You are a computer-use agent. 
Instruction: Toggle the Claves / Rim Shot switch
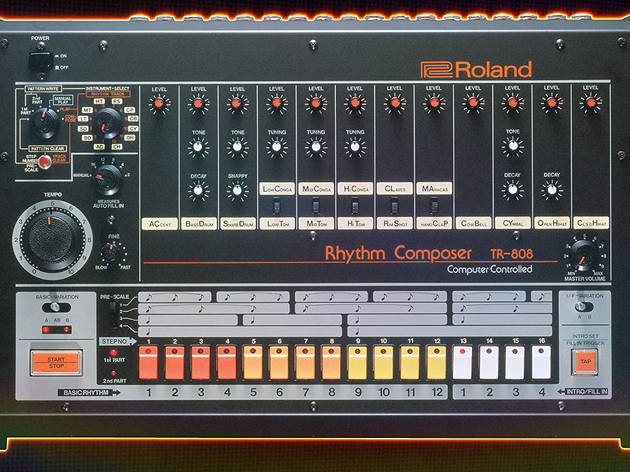click(395, 206)
